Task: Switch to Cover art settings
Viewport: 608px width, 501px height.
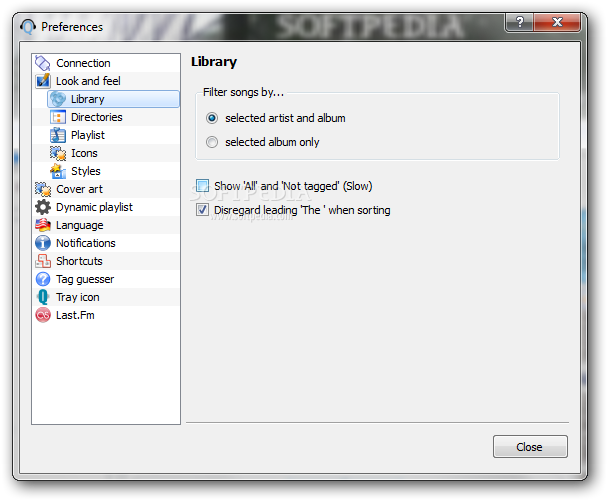Action: [106, 189]
